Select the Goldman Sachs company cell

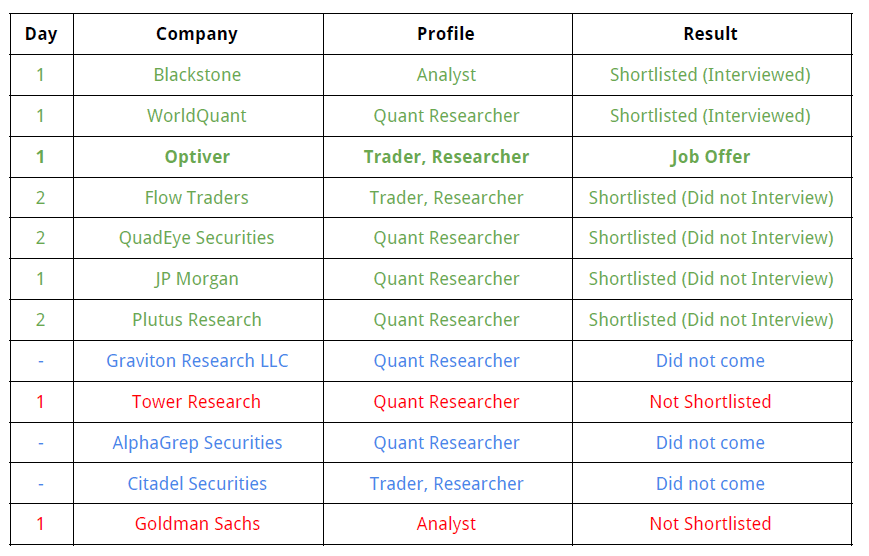point(197,524)
